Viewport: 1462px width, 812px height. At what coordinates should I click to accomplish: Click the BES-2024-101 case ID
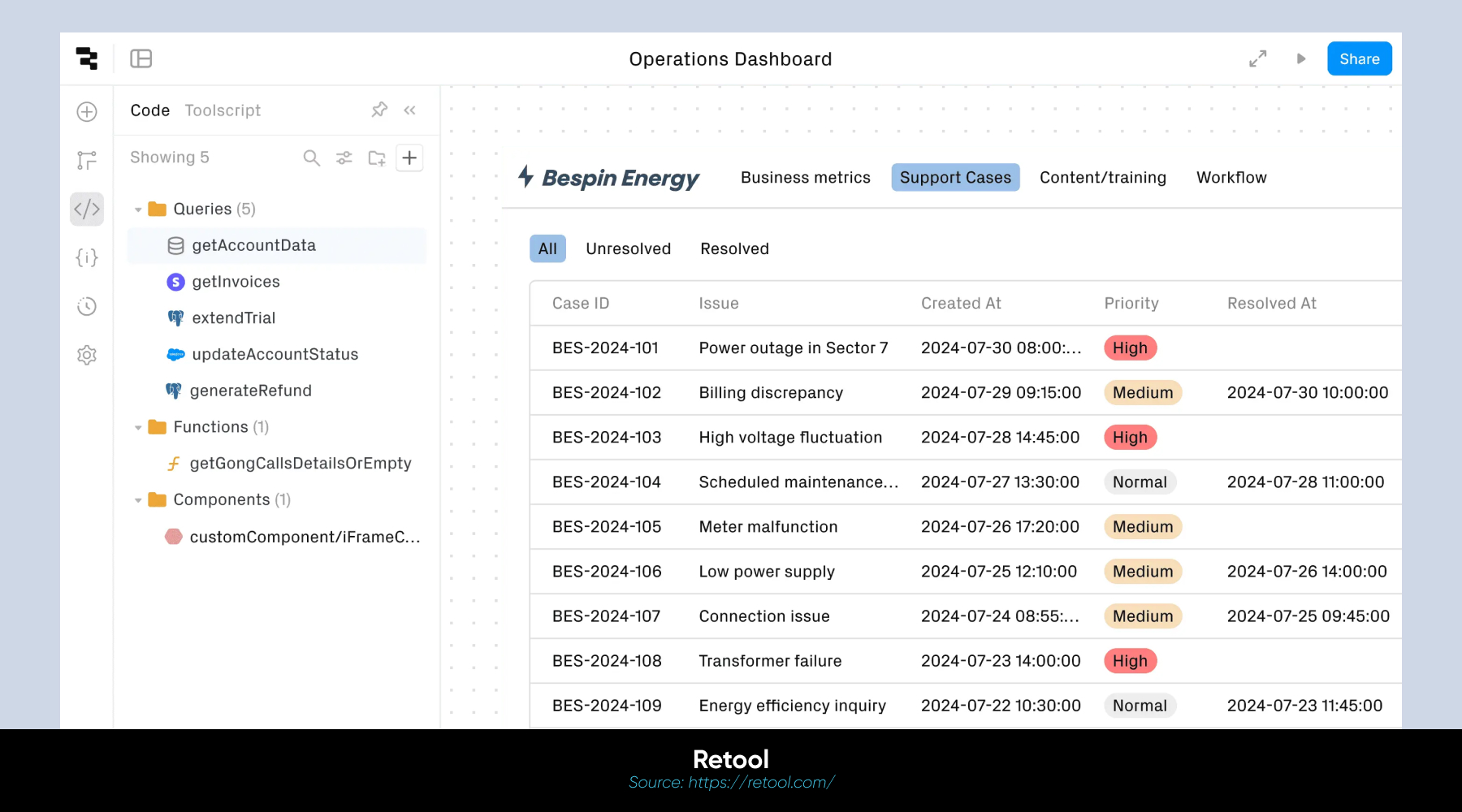tap(605, 348)
